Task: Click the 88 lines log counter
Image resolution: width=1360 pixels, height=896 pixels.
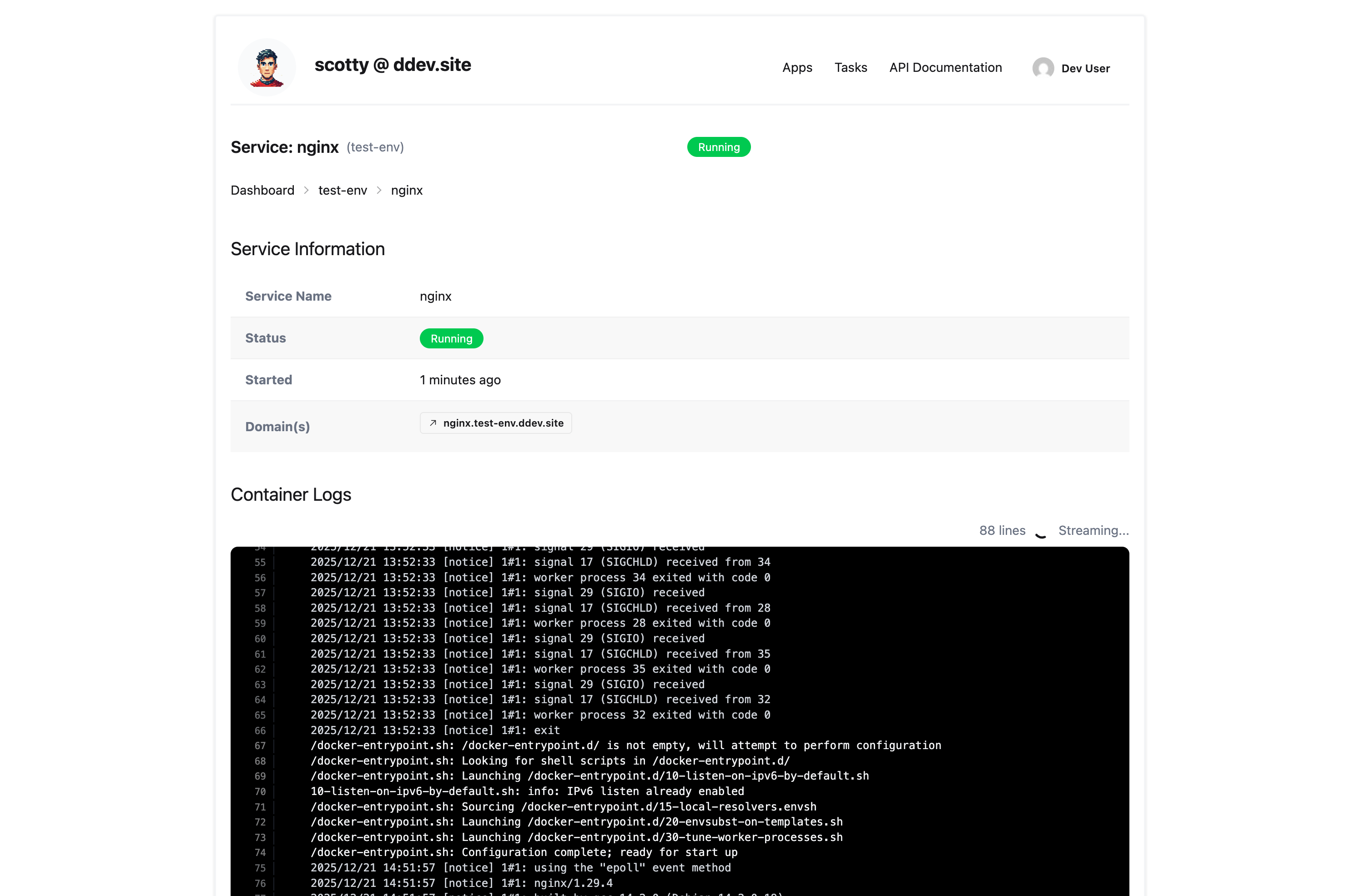Action: (x=1002, y=530)
